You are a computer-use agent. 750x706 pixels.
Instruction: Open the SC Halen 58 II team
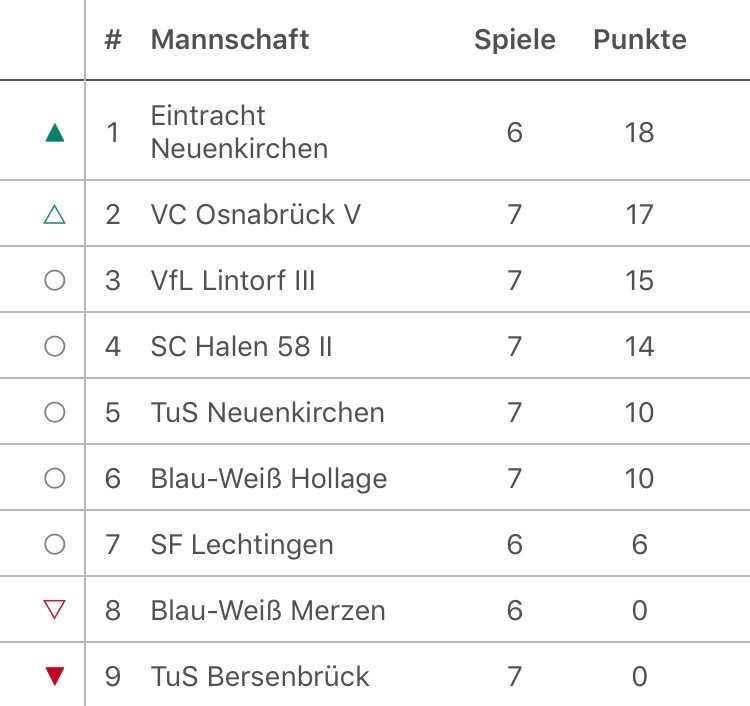pos(241,346)
